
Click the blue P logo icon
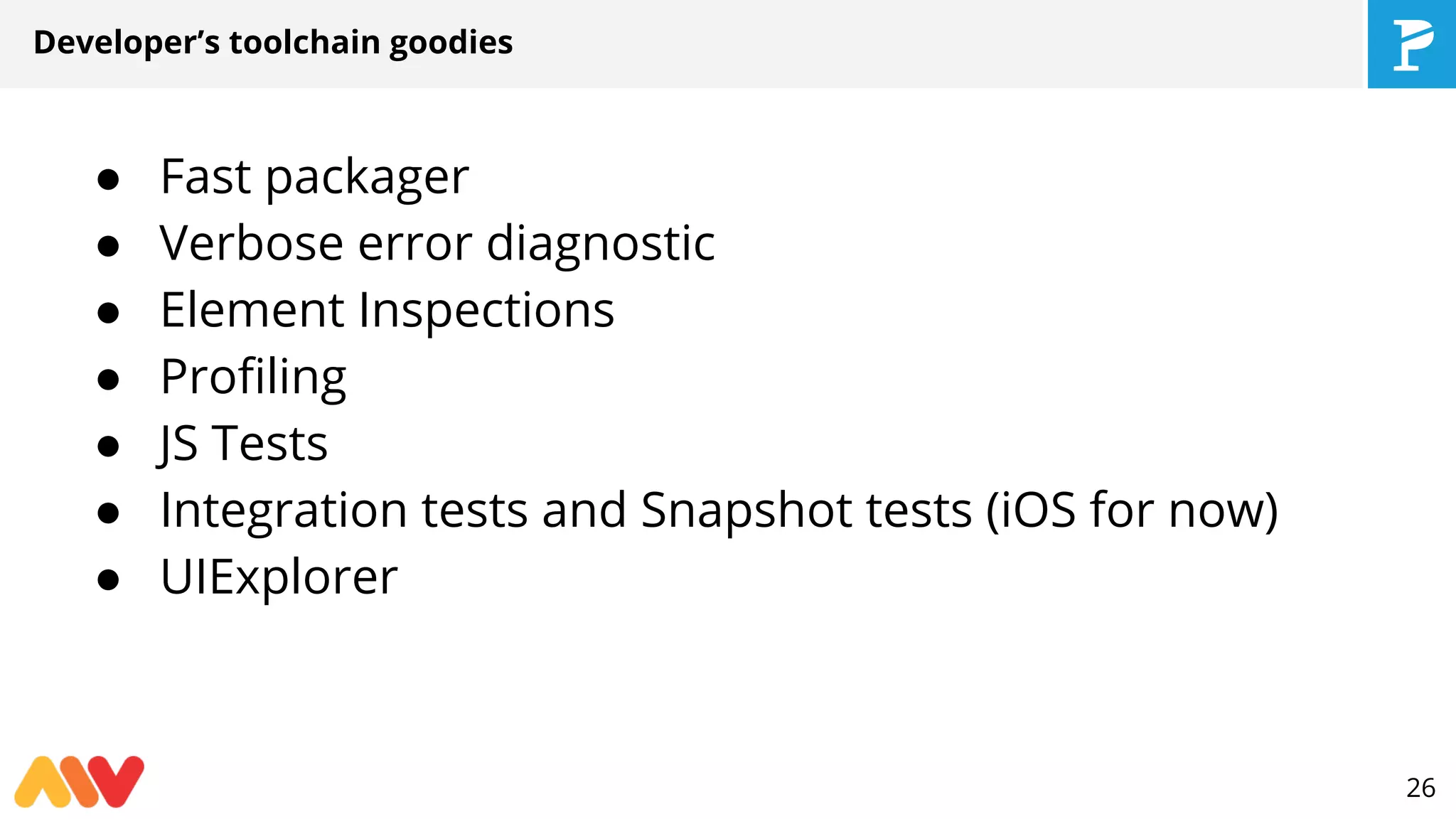click(1412, 44)
